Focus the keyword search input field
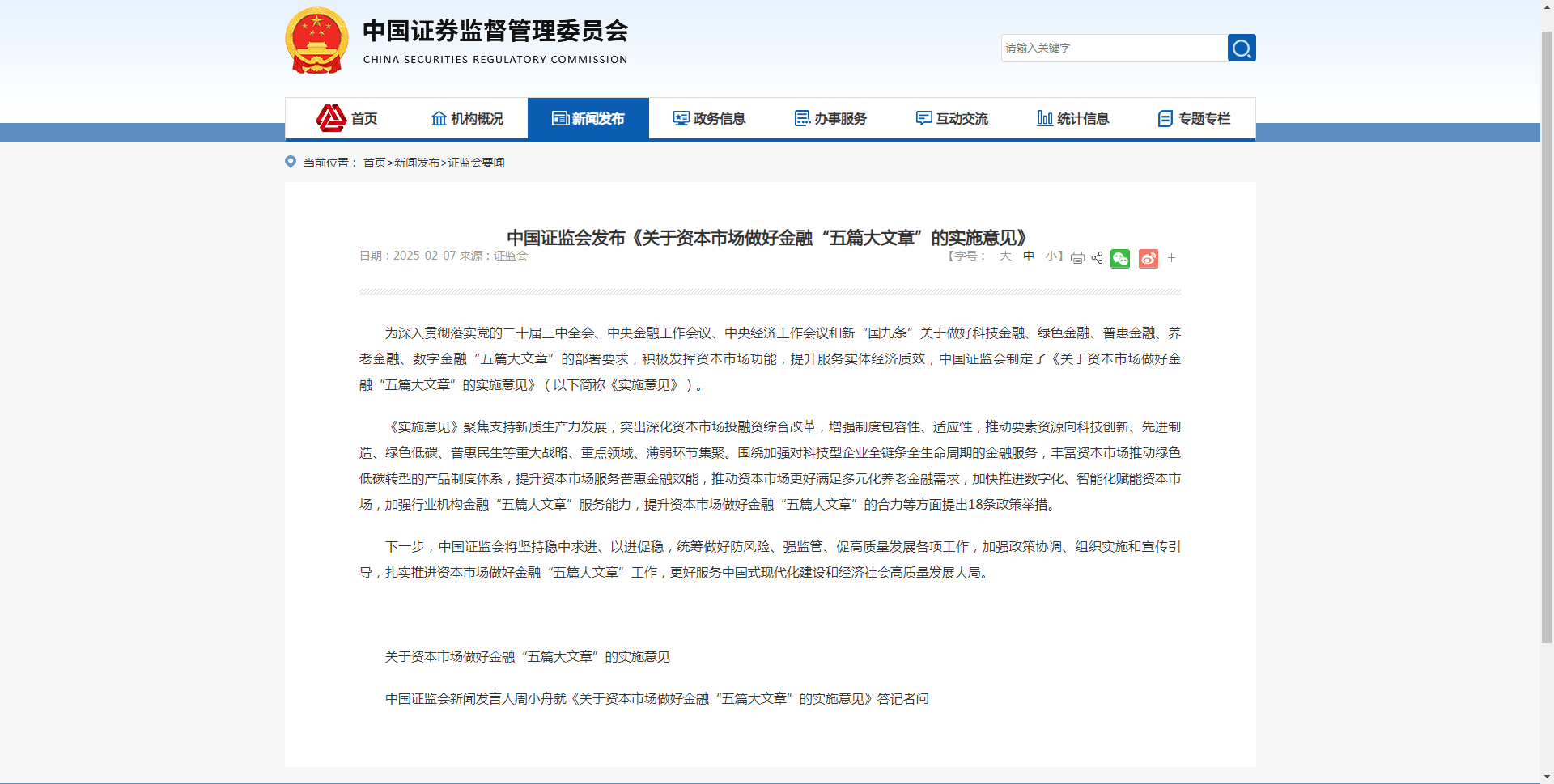The image size is (1554, 784). (x=1114, y=48)
